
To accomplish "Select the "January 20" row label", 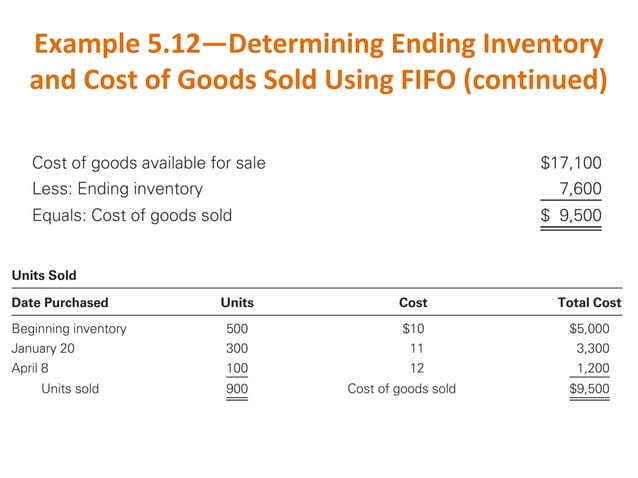I will pos(43,349).
